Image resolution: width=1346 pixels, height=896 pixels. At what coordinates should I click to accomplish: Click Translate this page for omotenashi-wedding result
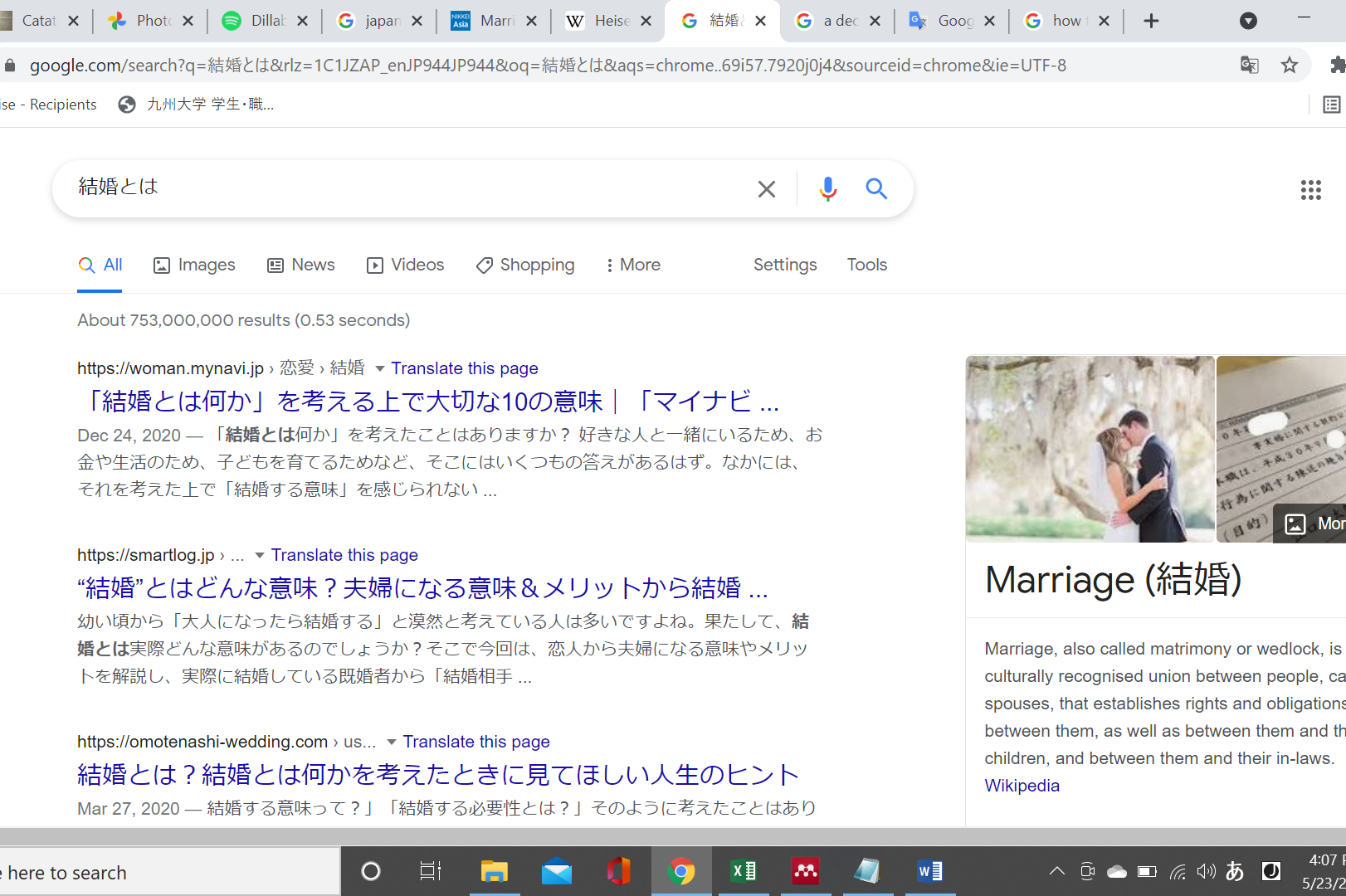pos(476,742)
